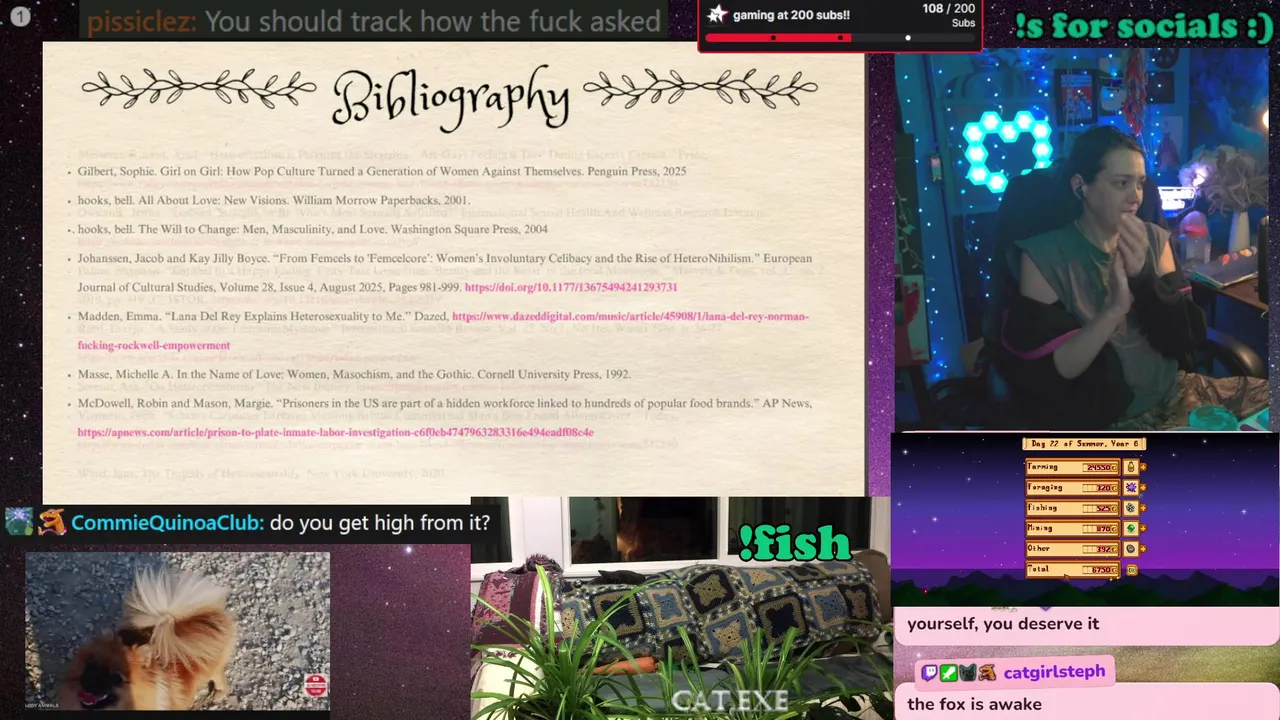Click the Other earnings row

(1073, 549)
